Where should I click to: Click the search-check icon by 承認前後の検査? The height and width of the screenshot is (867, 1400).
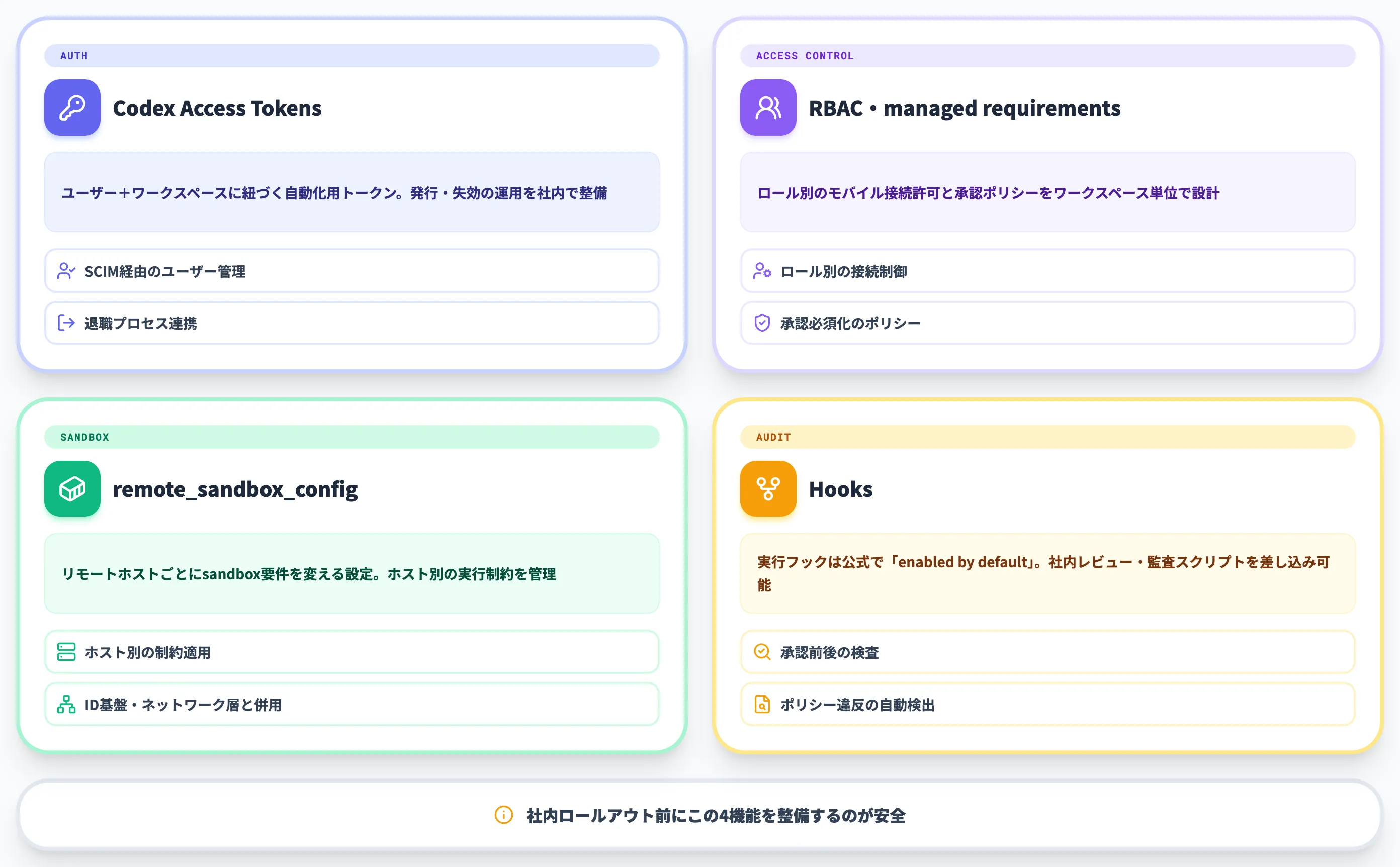click(x=762, y=652)
